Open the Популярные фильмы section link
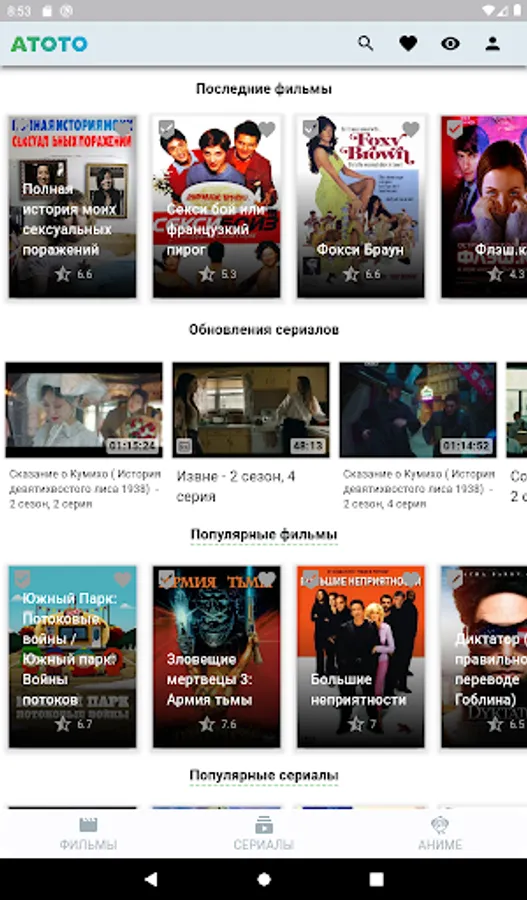 (264, 535)
